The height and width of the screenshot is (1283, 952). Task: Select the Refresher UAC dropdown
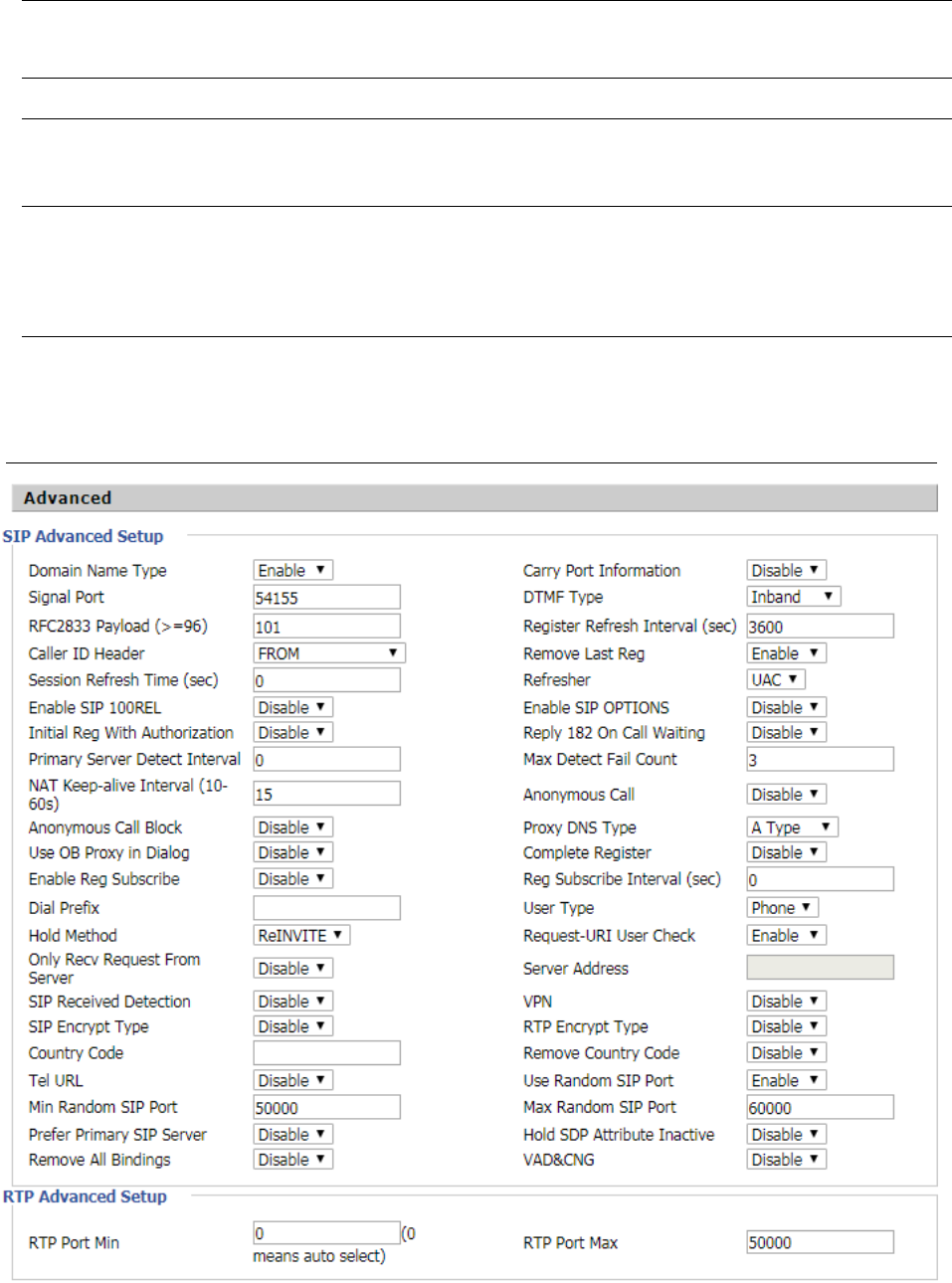[775, 680]
